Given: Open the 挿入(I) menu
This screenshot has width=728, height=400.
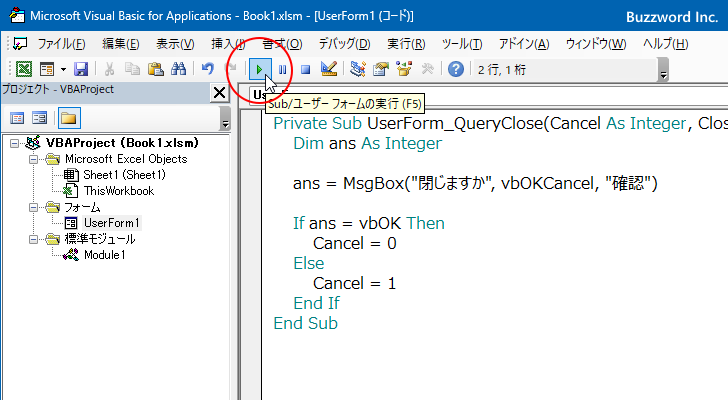Looking at the screenshot, I should coord(228,44).
